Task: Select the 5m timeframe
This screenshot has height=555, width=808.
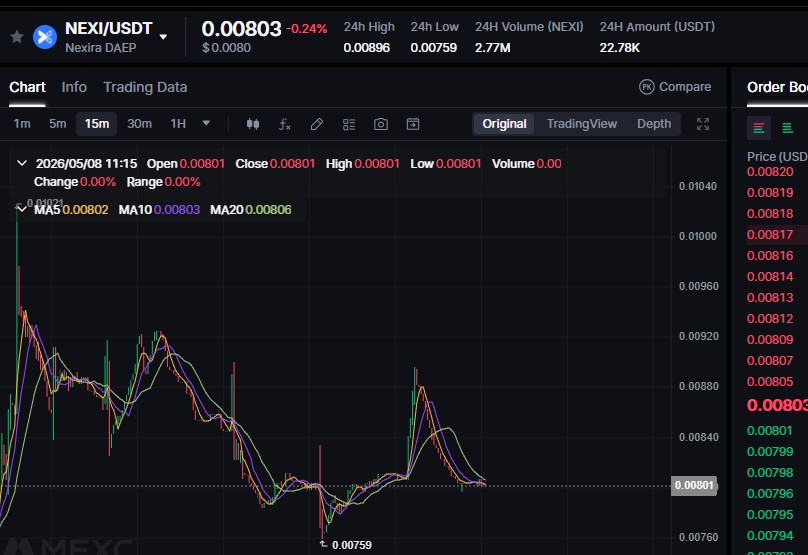Action: 58,124
